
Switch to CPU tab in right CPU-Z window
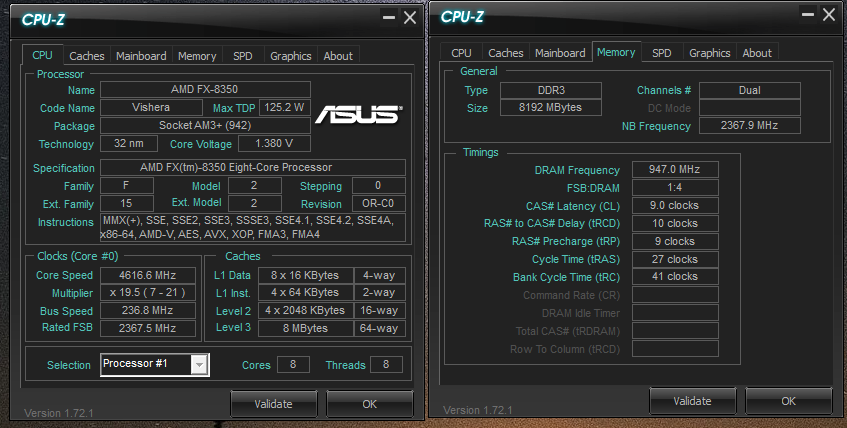[461, 53]
